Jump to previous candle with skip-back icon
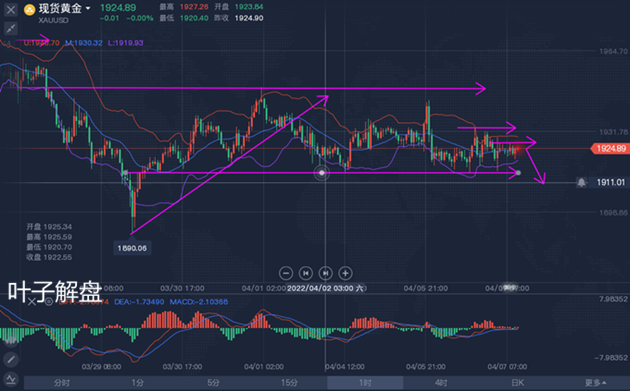Viewport: 630px width, 391px height. [306, 273]
